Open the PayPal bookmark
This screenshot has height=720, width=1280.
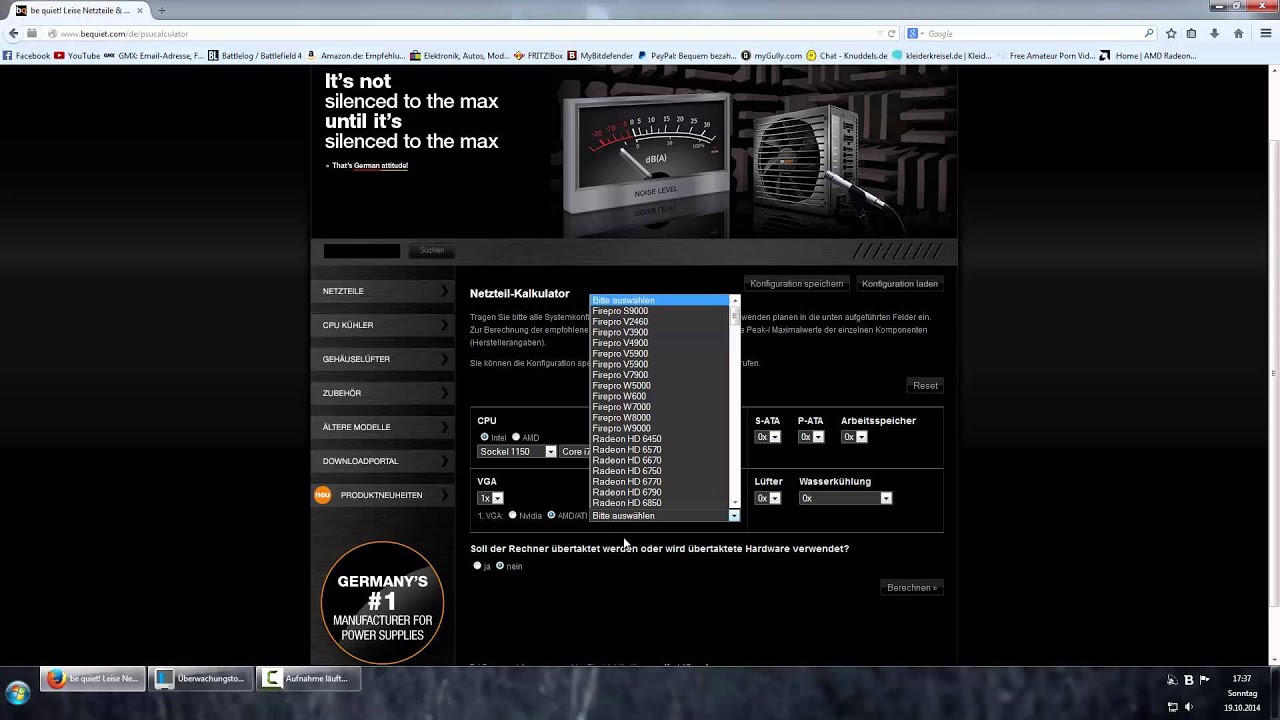[687, 56]
